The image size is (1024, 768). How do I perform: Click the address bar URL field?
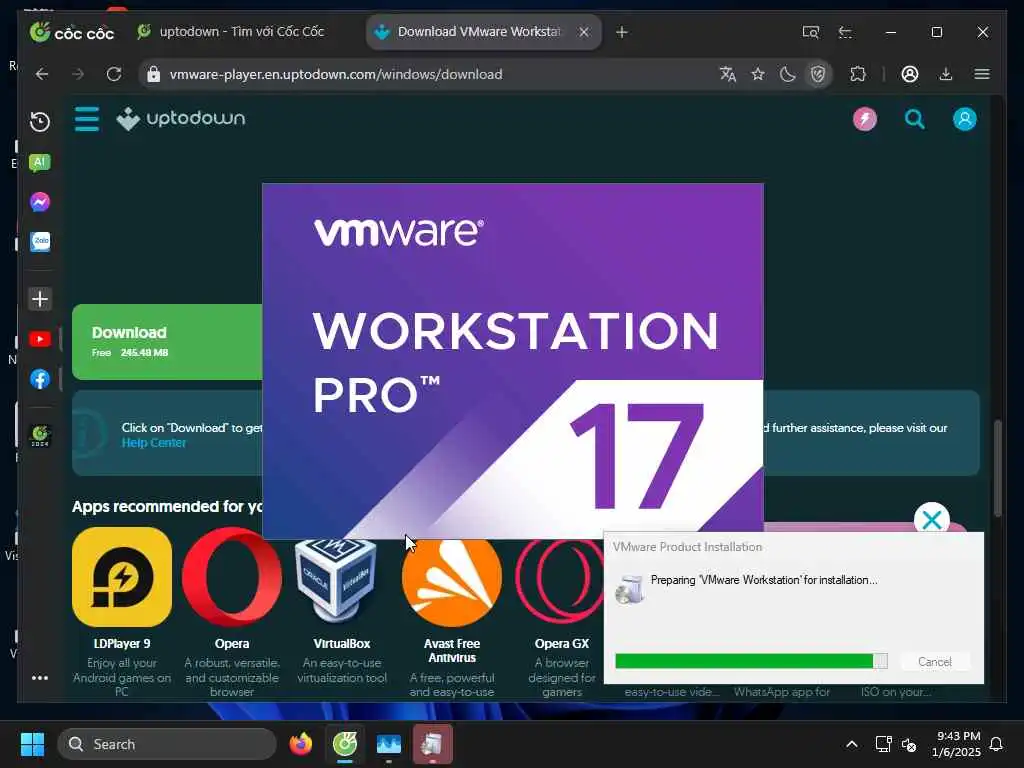(431, 74)
